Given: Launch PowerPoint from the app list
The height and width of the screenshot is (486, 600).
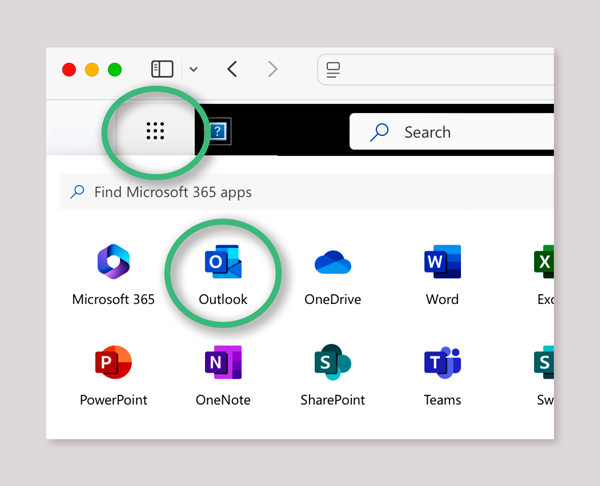Looking at the screenshot, I should tap(113, 376).
